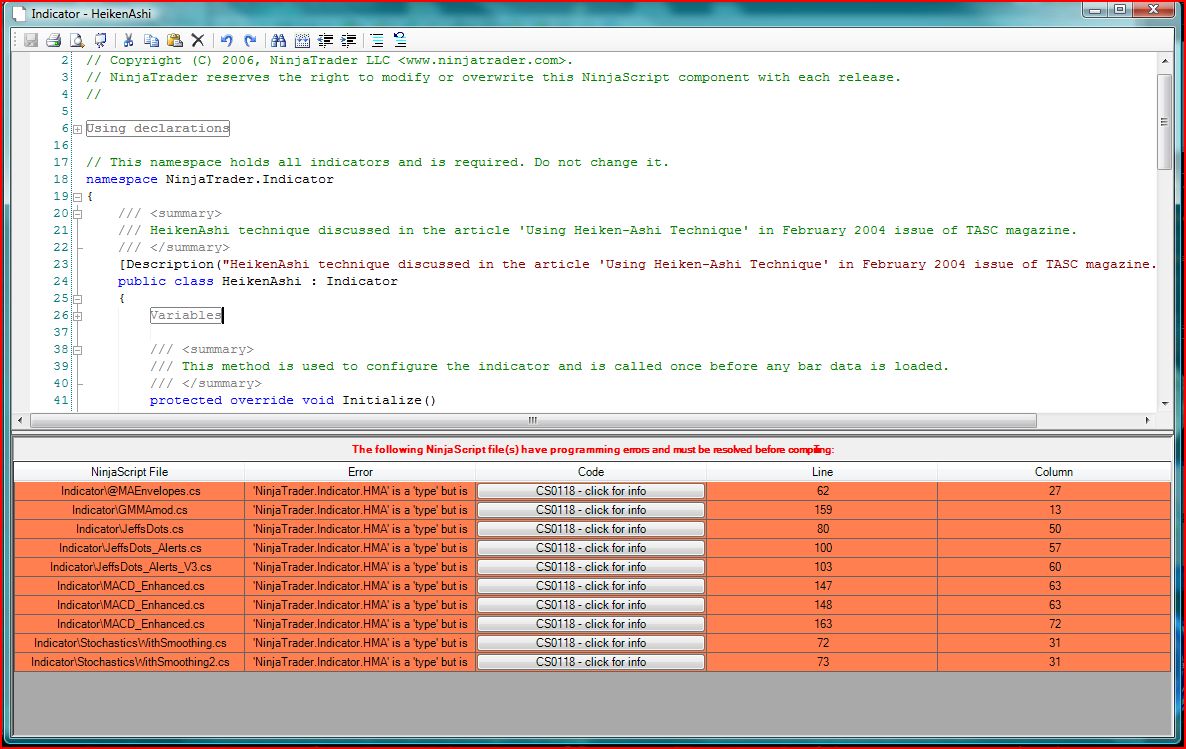Open Find with the binoculars icon
1186x749 pixels.
click(278, 41)
